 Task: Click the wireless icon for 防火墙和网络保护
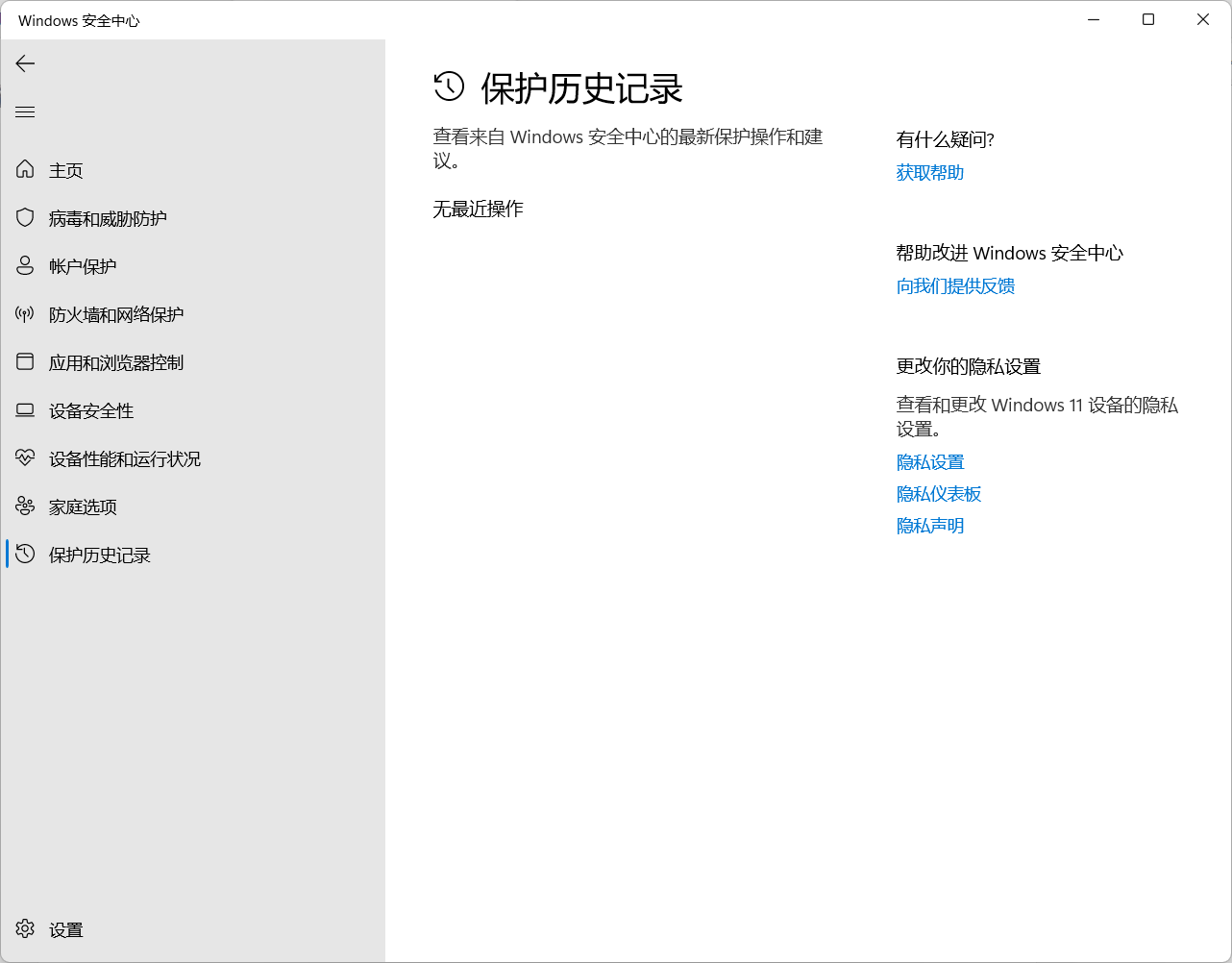pyautogui.click(x=25, y=314)
